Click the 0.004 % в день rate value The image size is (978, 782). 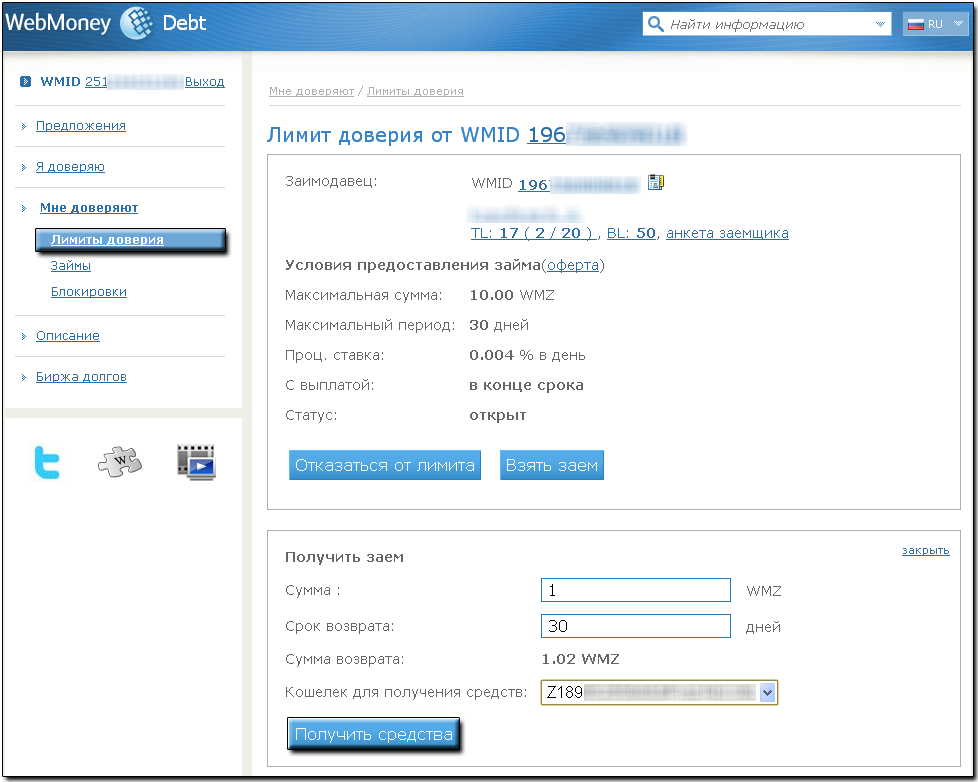527,355
